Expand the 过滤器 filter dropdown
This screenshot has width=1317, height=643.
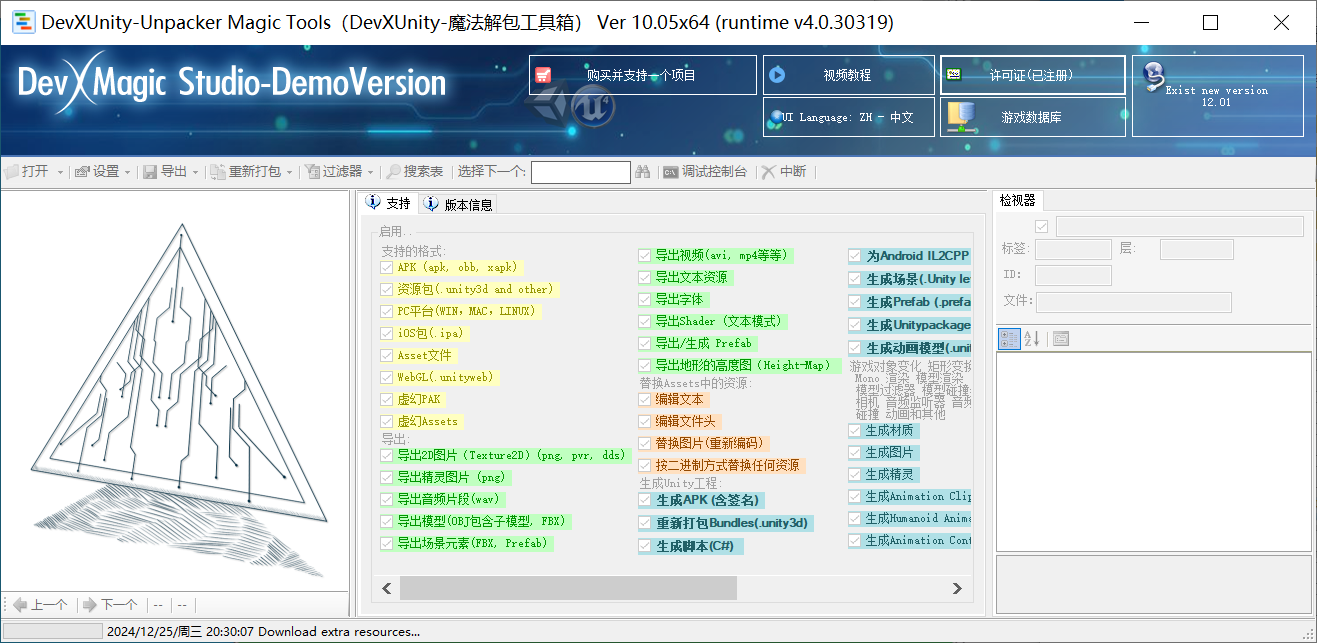[x=371, y=172]
